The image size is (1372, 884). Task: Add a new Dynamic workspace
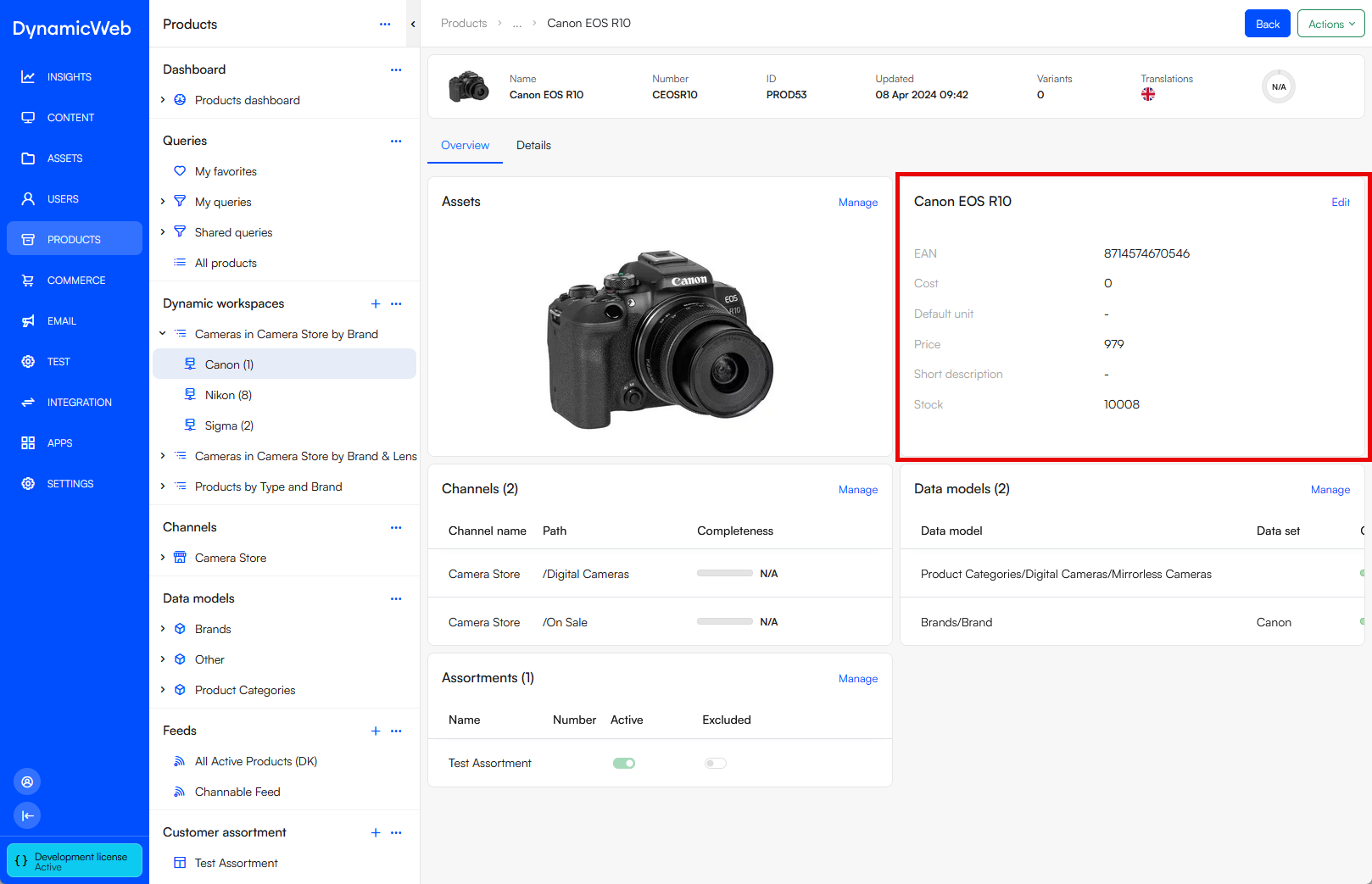click(x=375, y=303)
